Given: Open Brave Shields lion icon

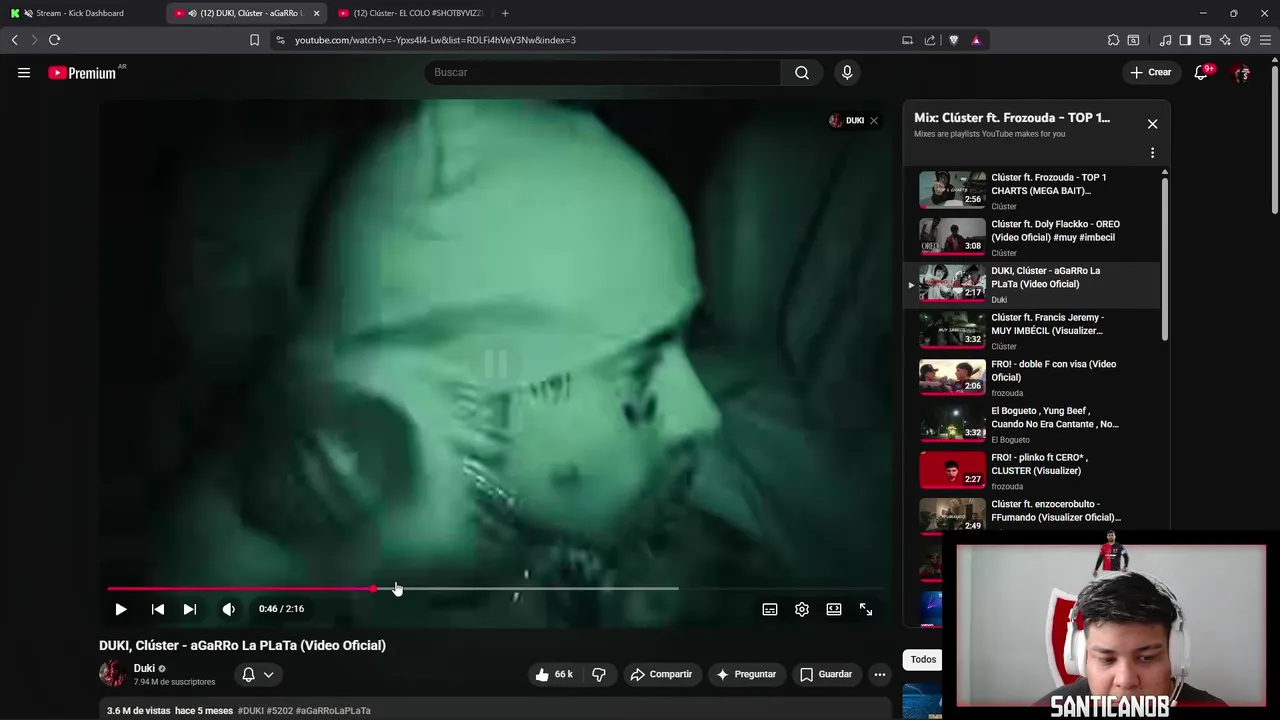Looking at the screenshot, I should pyautogui.click(x=953, y=40).
